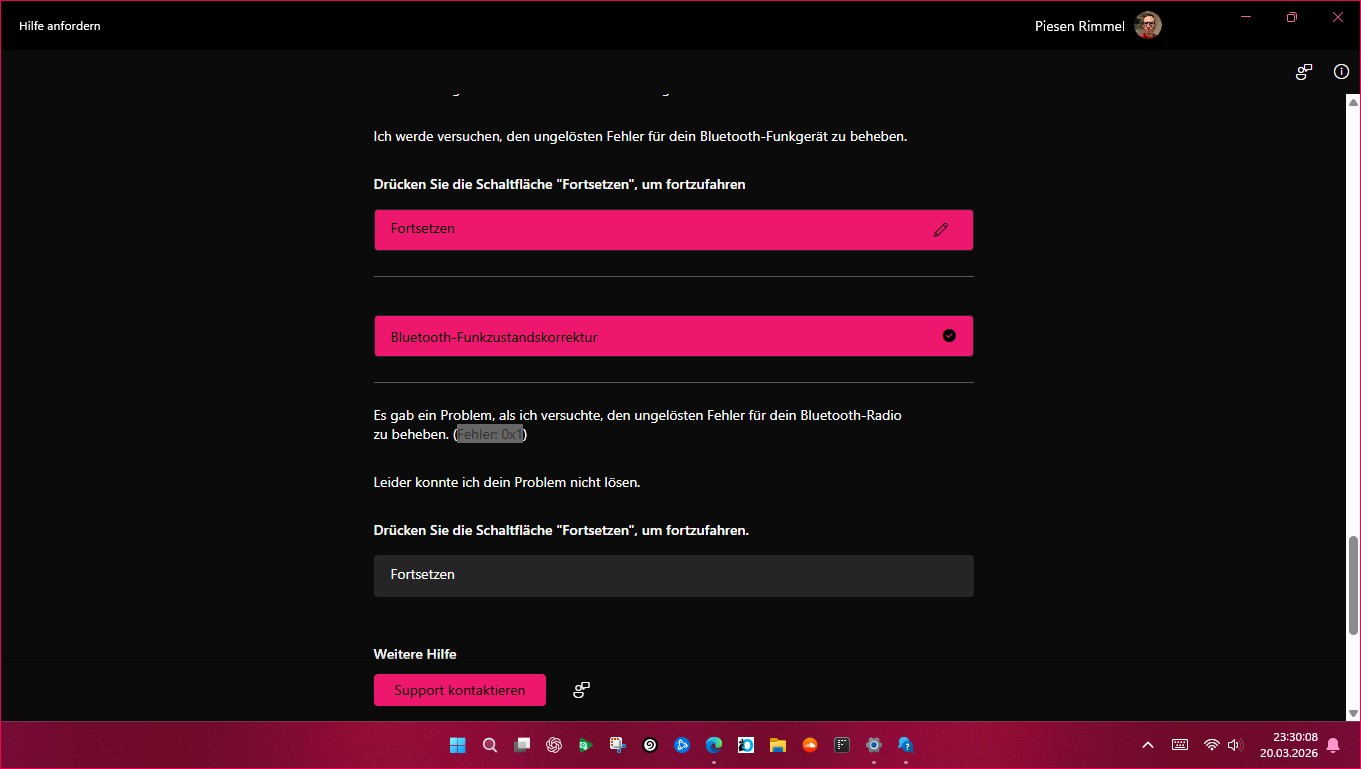This screenshot has height=769, width=1361.
Task: Click the pink Fortsetzen button
Action: (673, 230)
